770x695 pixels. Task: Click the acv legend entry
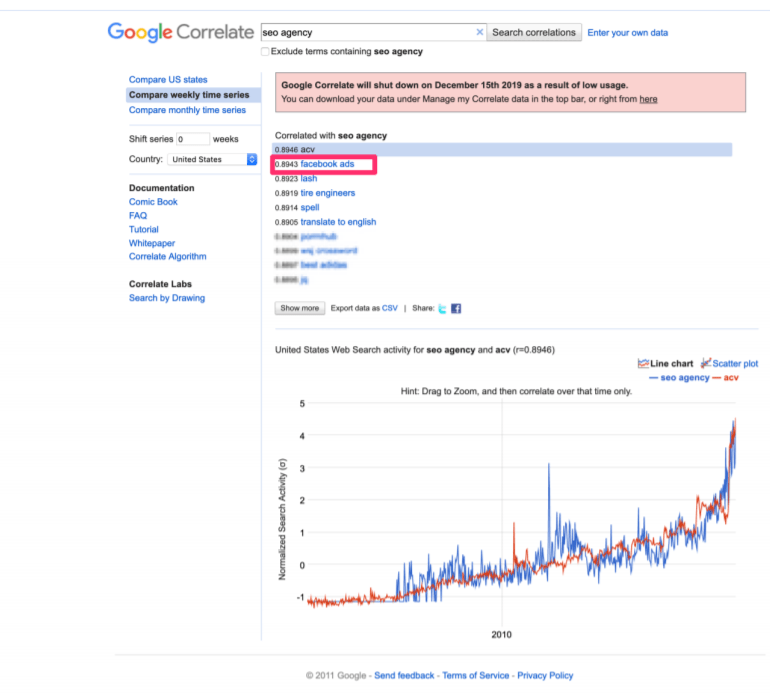click(x=725, y=378)
